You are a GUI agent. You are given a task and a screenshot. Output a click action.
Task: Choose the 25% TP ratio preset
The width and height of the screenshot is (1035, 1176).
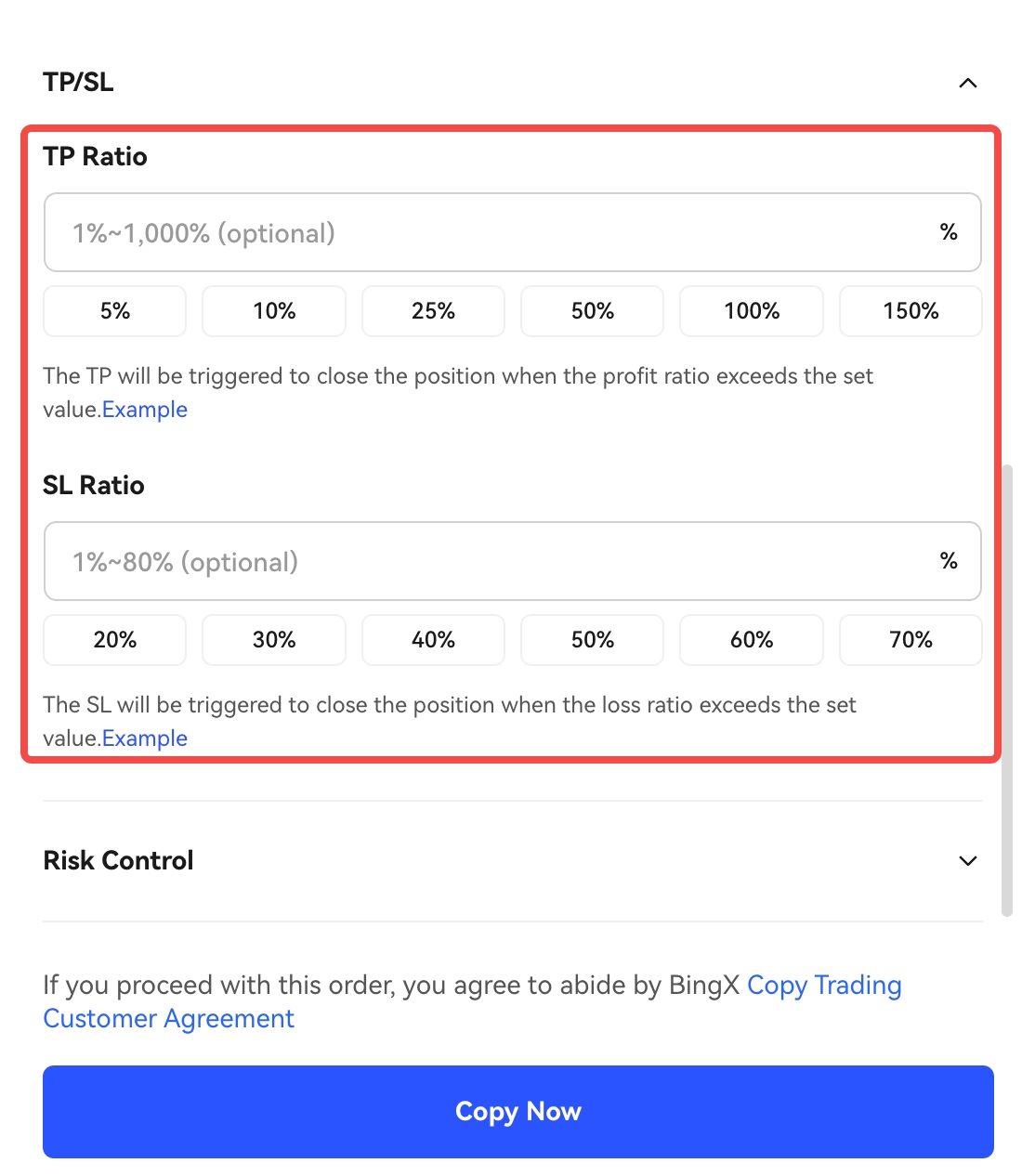433,311
